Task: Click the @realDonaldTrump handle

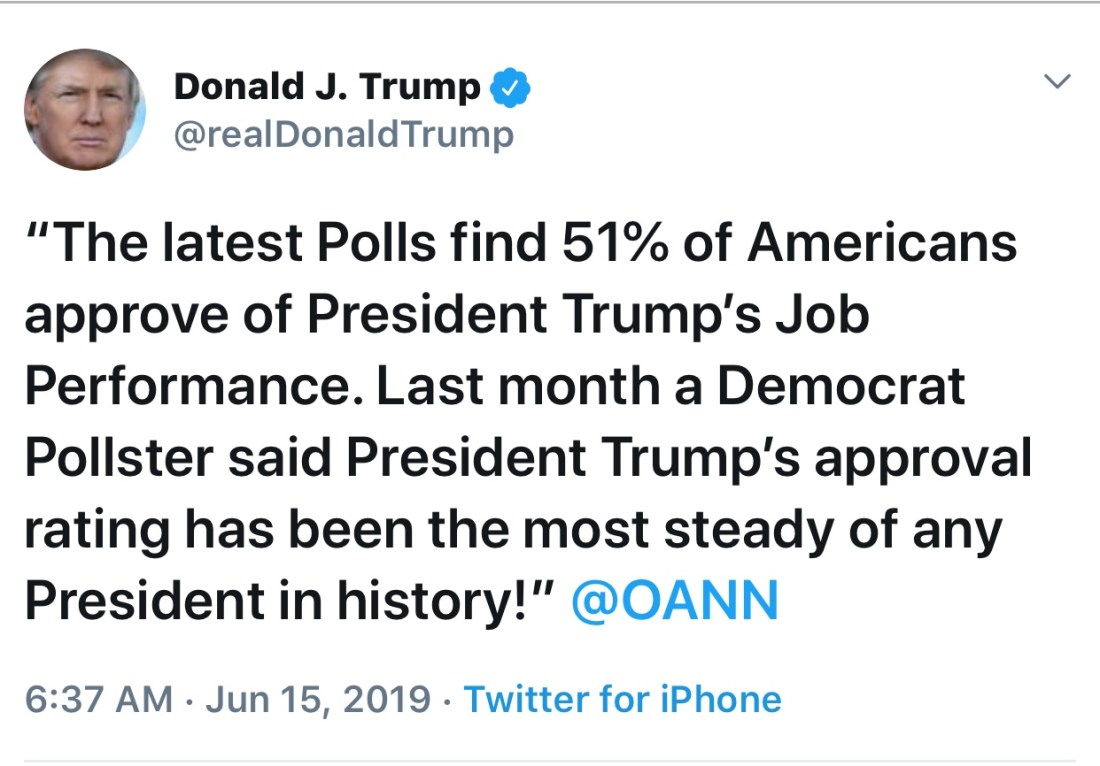Action: [343, 134]
